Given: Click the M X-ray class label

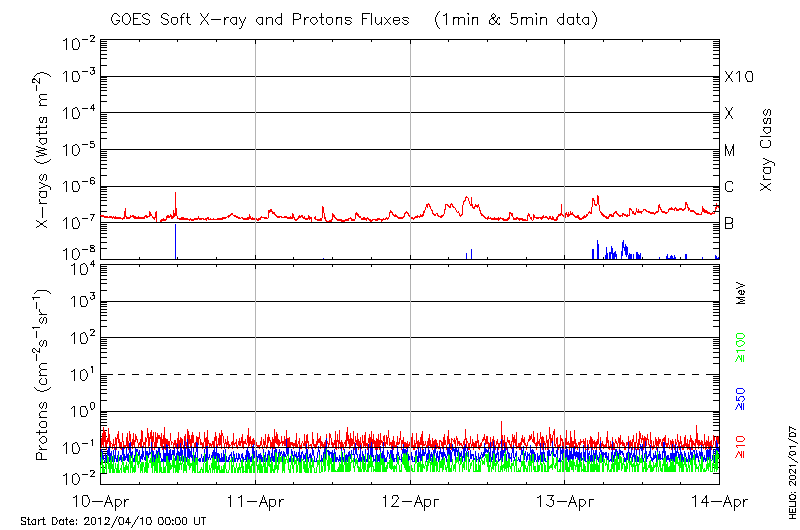Looking at the screenshot, I should [730, 151].
